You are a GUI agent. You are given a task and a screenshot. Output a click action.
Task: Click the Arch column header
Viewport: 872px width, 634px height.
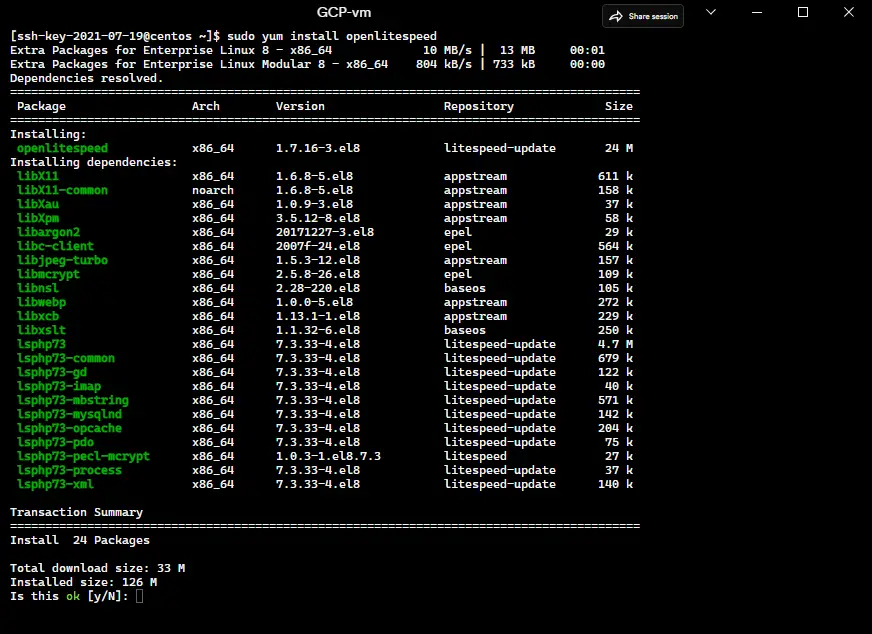206,106
